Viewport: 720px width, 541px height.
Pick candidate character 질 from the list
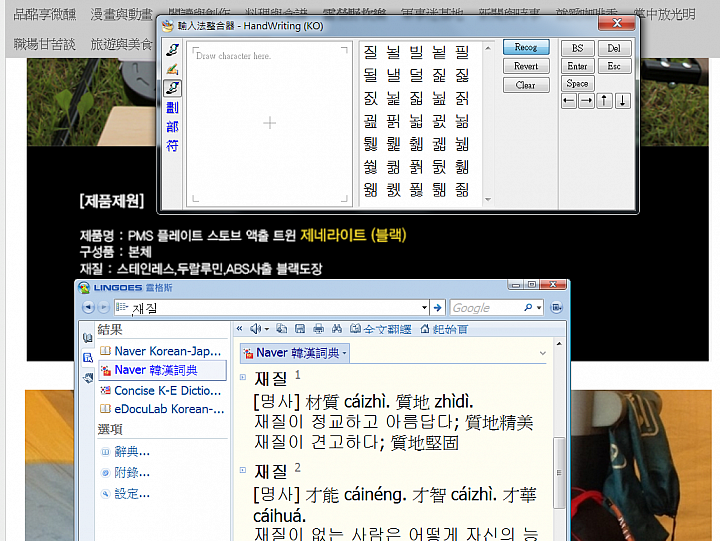tap(370, 52)
